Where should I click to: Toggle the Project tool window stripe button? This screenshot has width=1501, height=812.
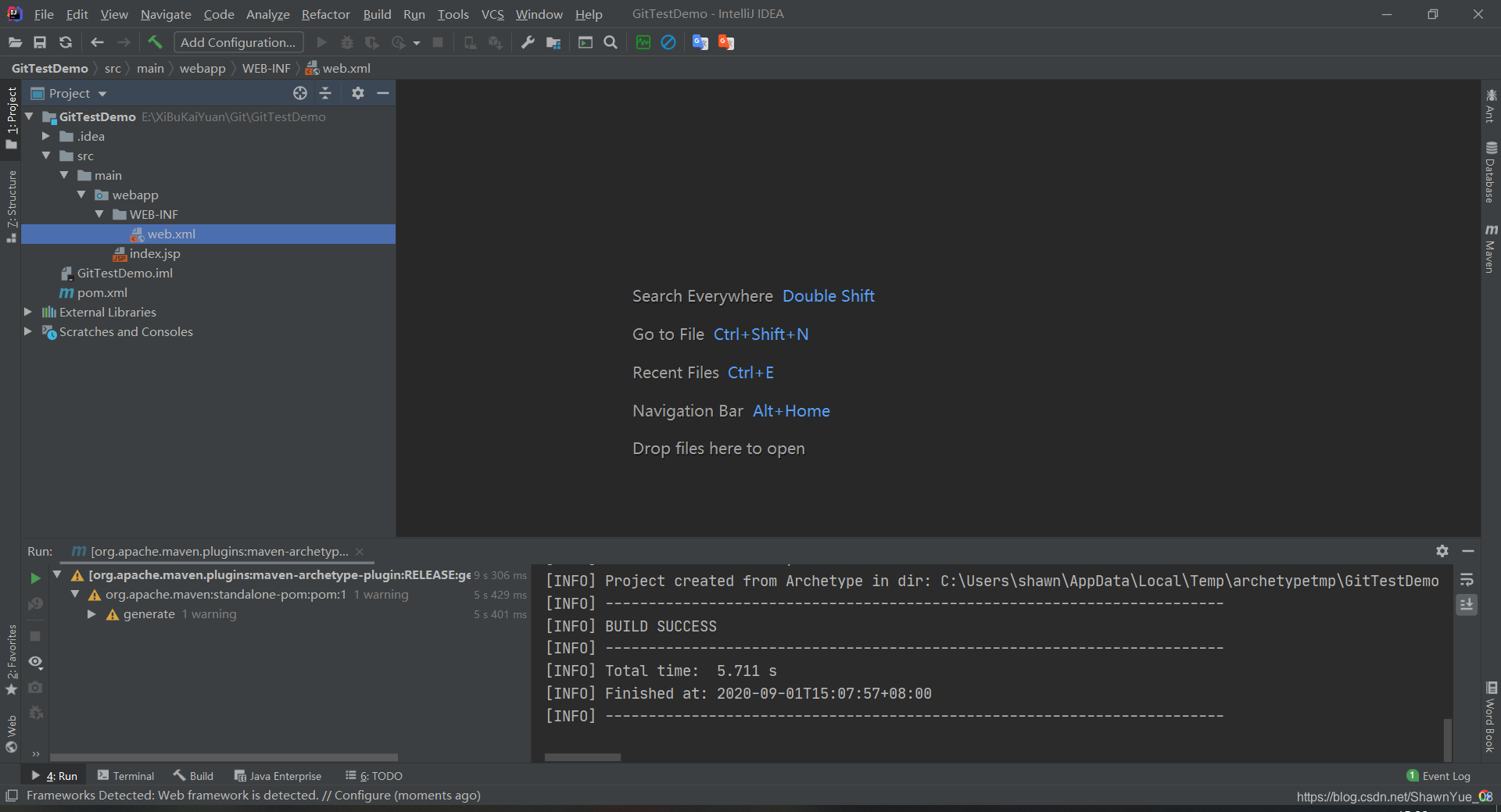[x=12, y=117]
